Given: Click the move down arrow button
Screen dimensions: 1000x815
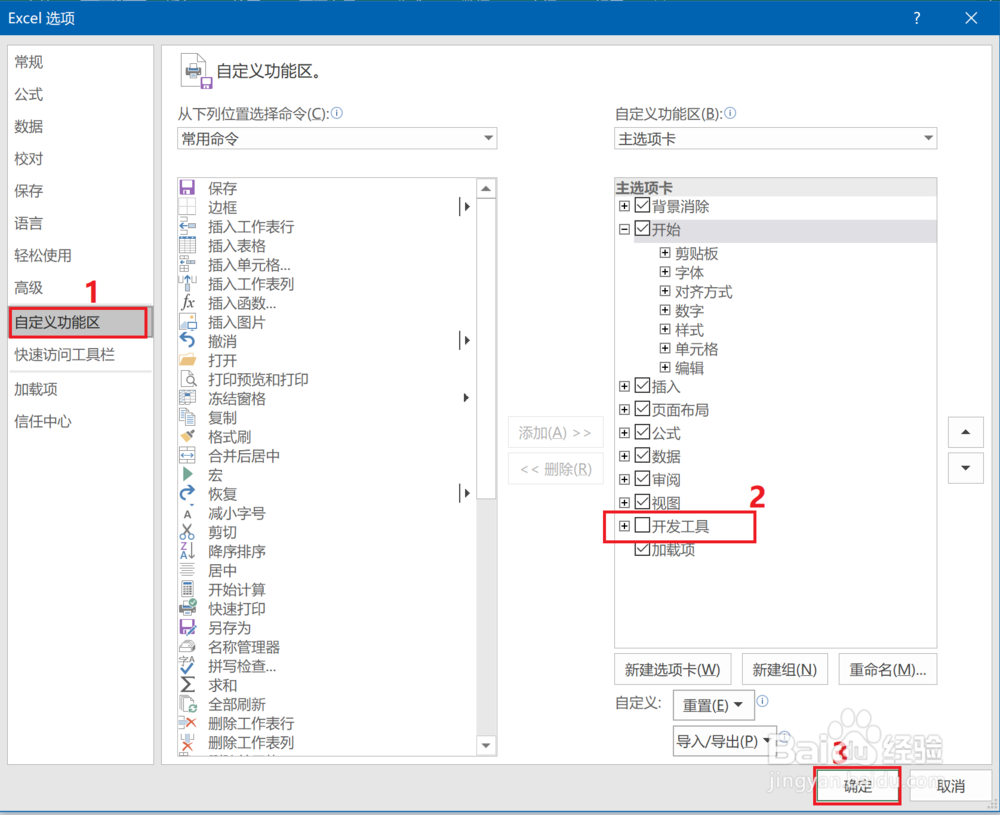Looking at the screenshot, I should [x=966, y=468].
